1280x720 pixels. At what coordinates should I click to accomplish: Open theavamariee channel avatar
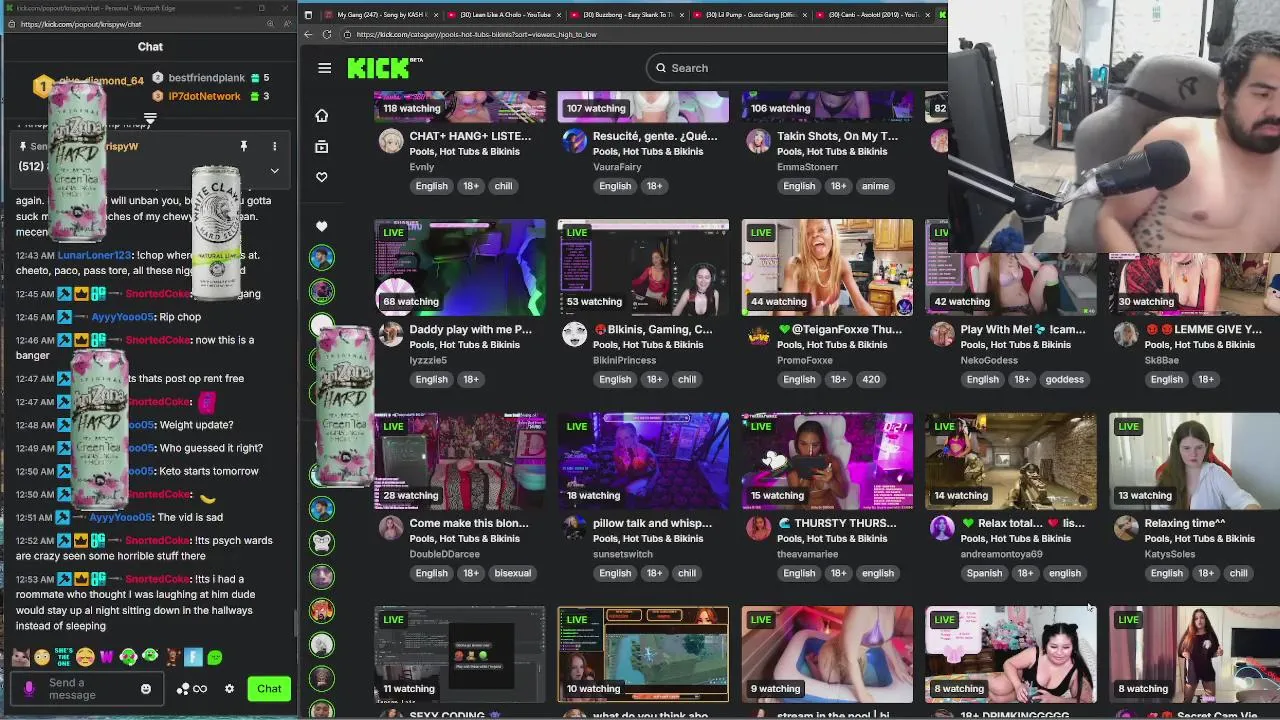click(x=758, y=528)
